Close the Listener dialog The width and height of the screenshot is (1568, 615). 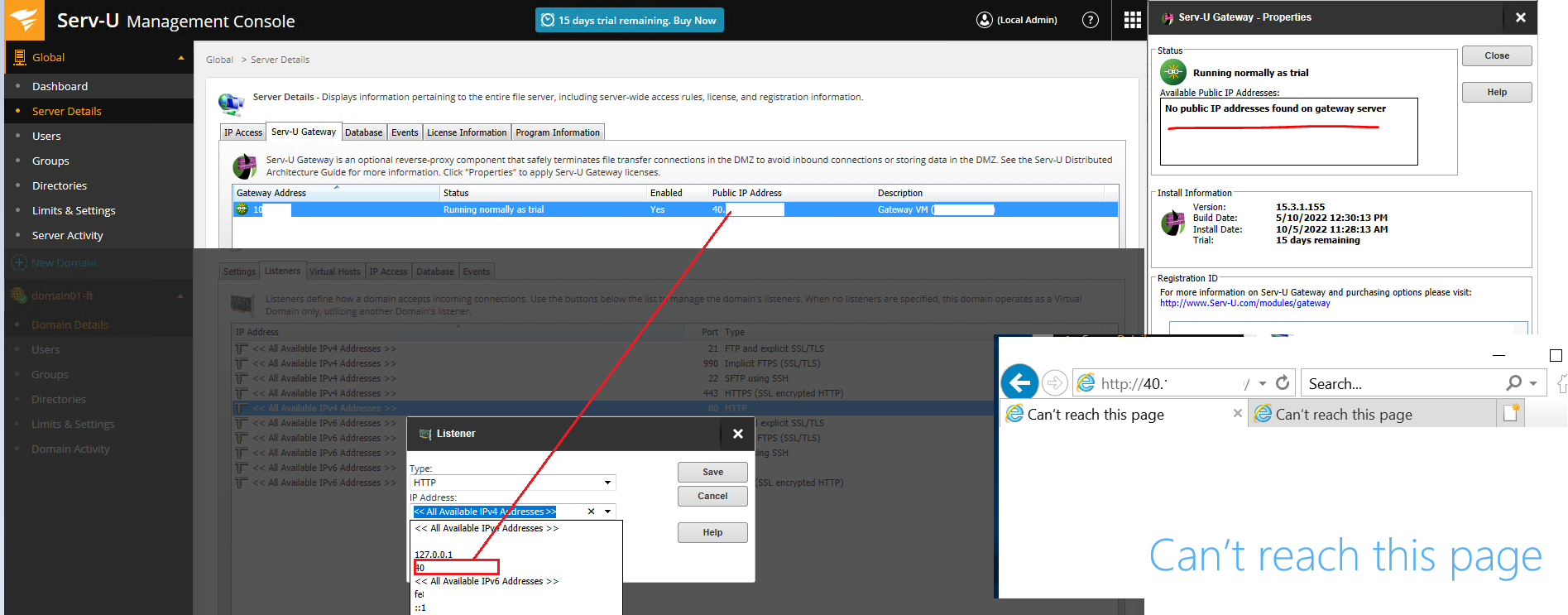(737, 434)
